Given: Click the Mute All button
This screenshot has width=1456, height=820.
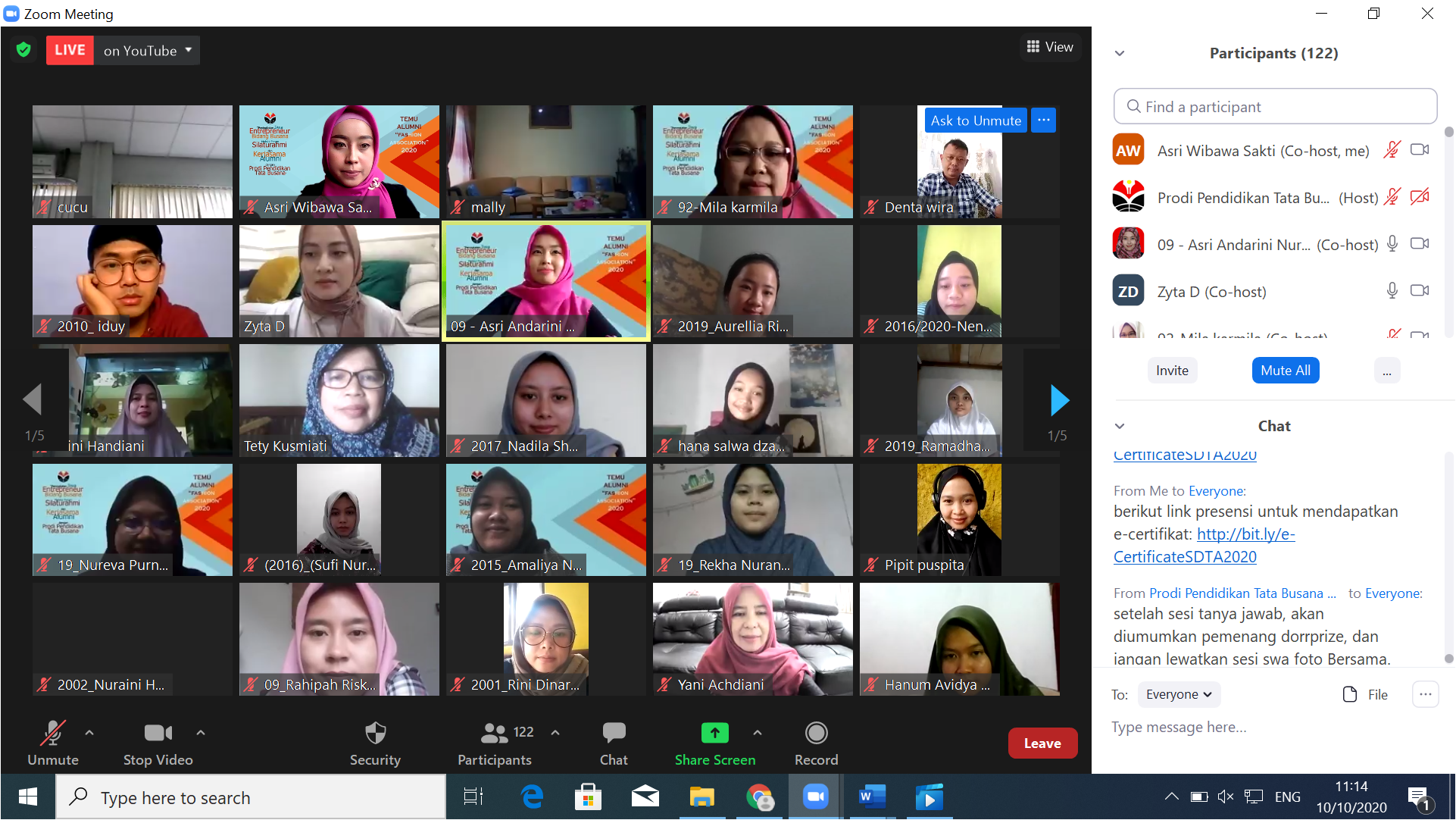Looking at the screenshot, I should [1286, 371].
